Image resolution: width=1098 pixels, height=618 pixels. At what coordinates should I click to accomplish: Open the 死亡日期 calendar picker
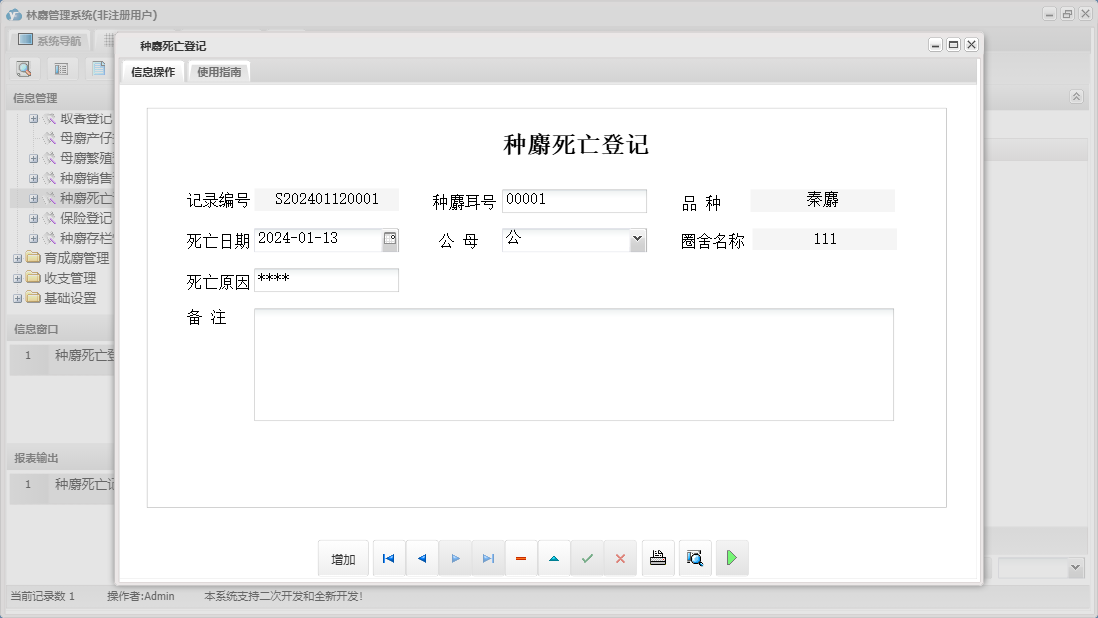click(x=390, y=239)
